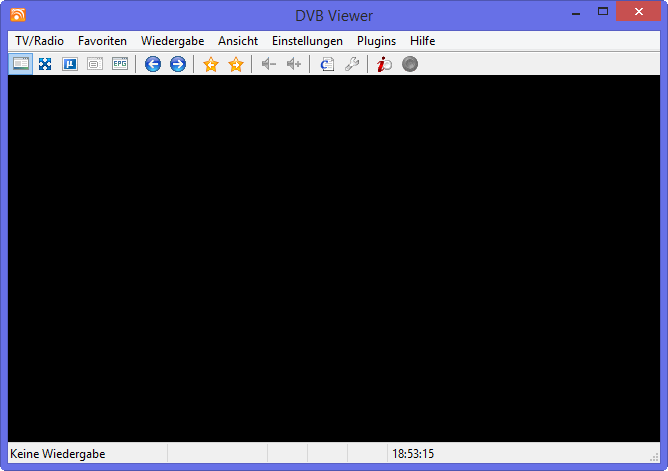
Task: Click the 18:53:15 clock in status bar
Action: [413, 454]
